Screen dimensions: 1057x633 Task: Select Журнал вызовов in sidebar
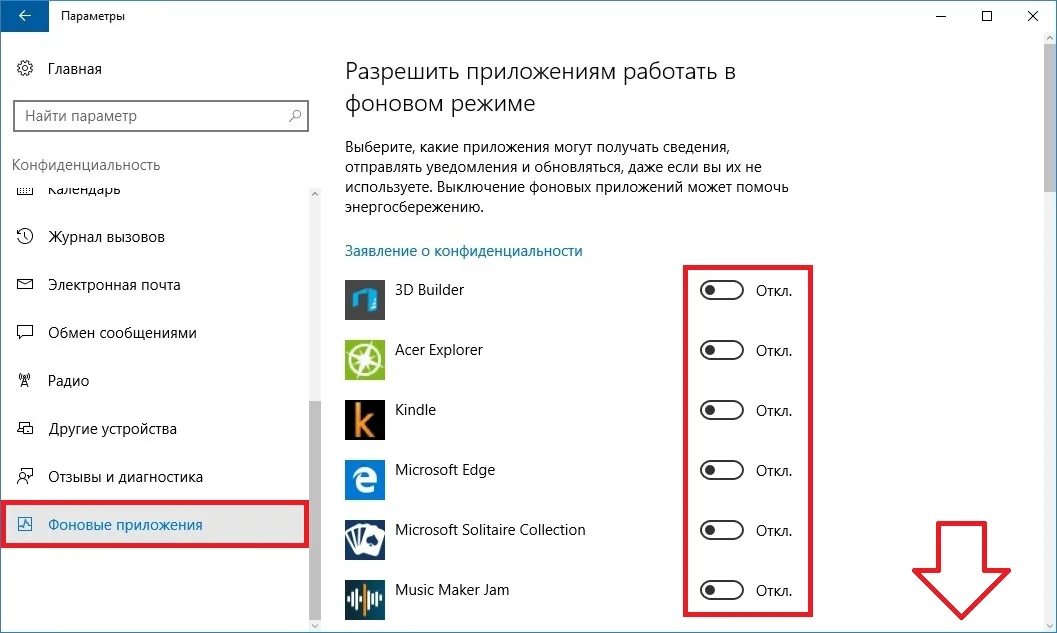click(x=106, y=237)
